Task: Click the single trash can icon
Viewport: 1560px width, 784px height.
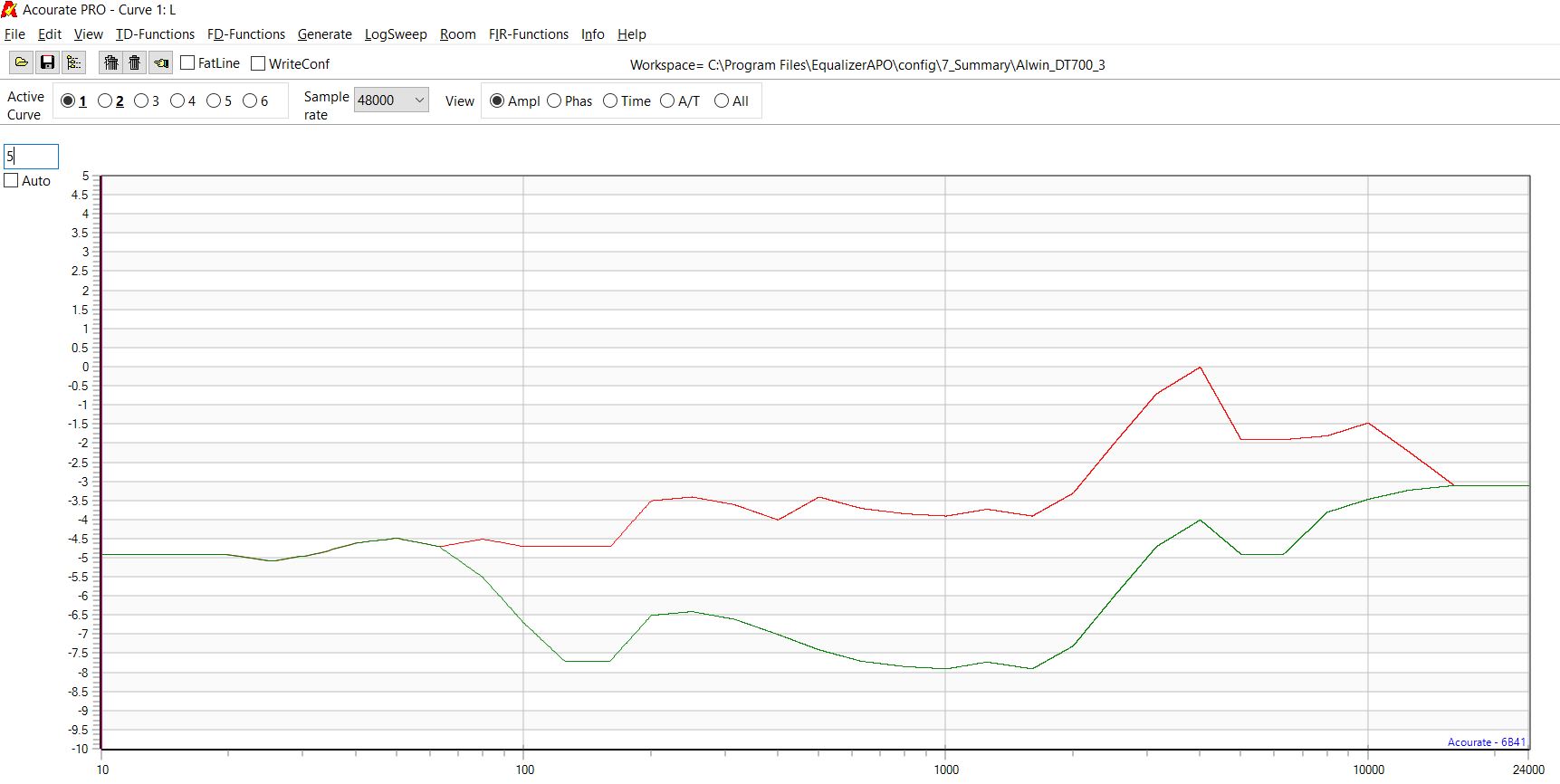Action: coord(135,62)
